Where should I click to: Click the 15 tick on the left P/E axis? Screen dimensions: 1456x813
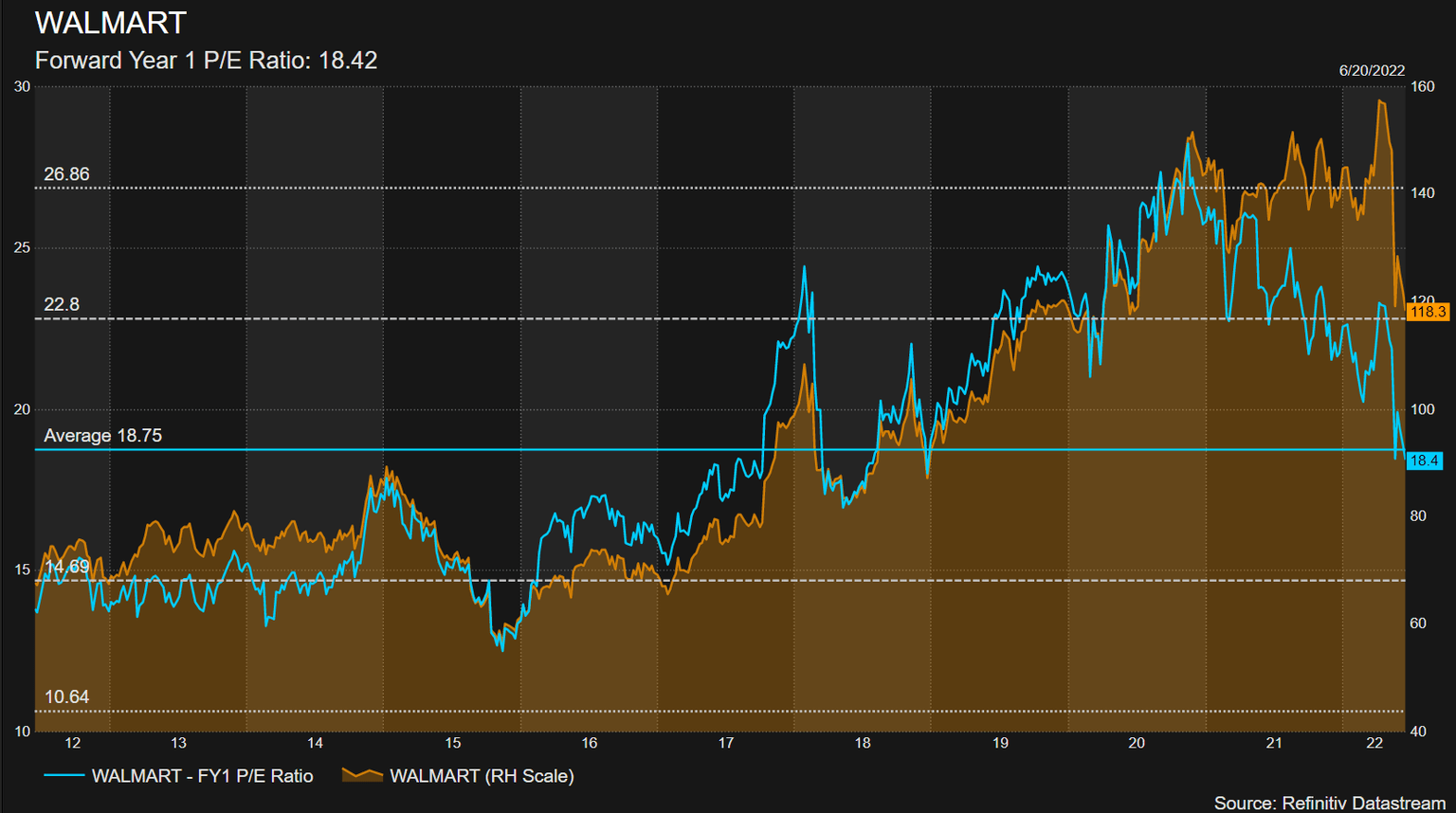22,569
